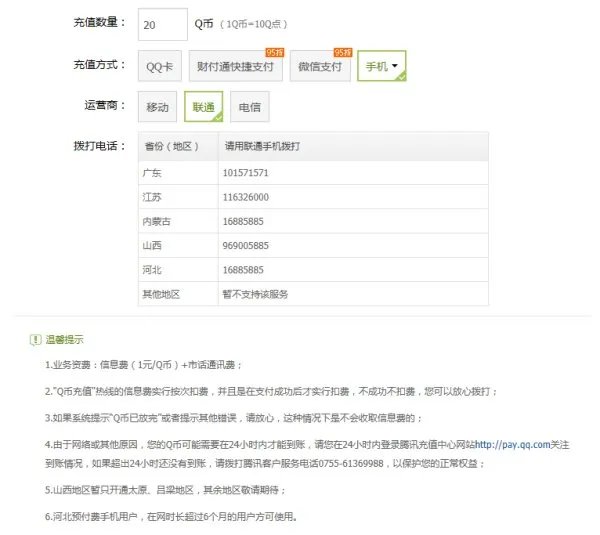Select phone number 969005885
This screenshot has height=535, width=600.
[246, 246]
